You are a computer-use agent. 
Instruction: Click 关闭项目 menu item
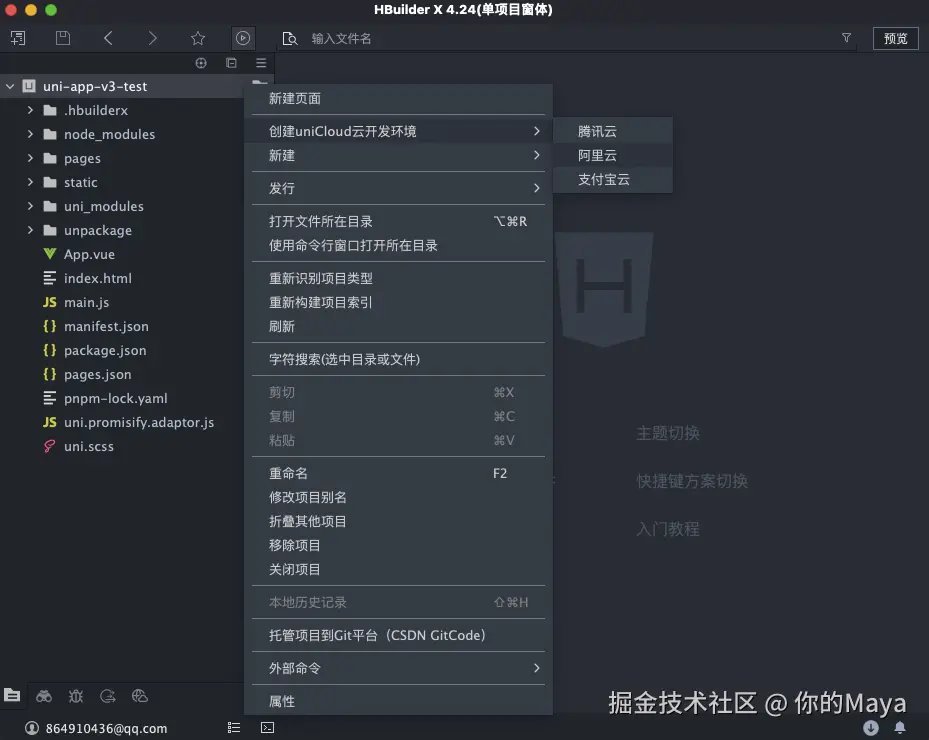pos(398,569)
